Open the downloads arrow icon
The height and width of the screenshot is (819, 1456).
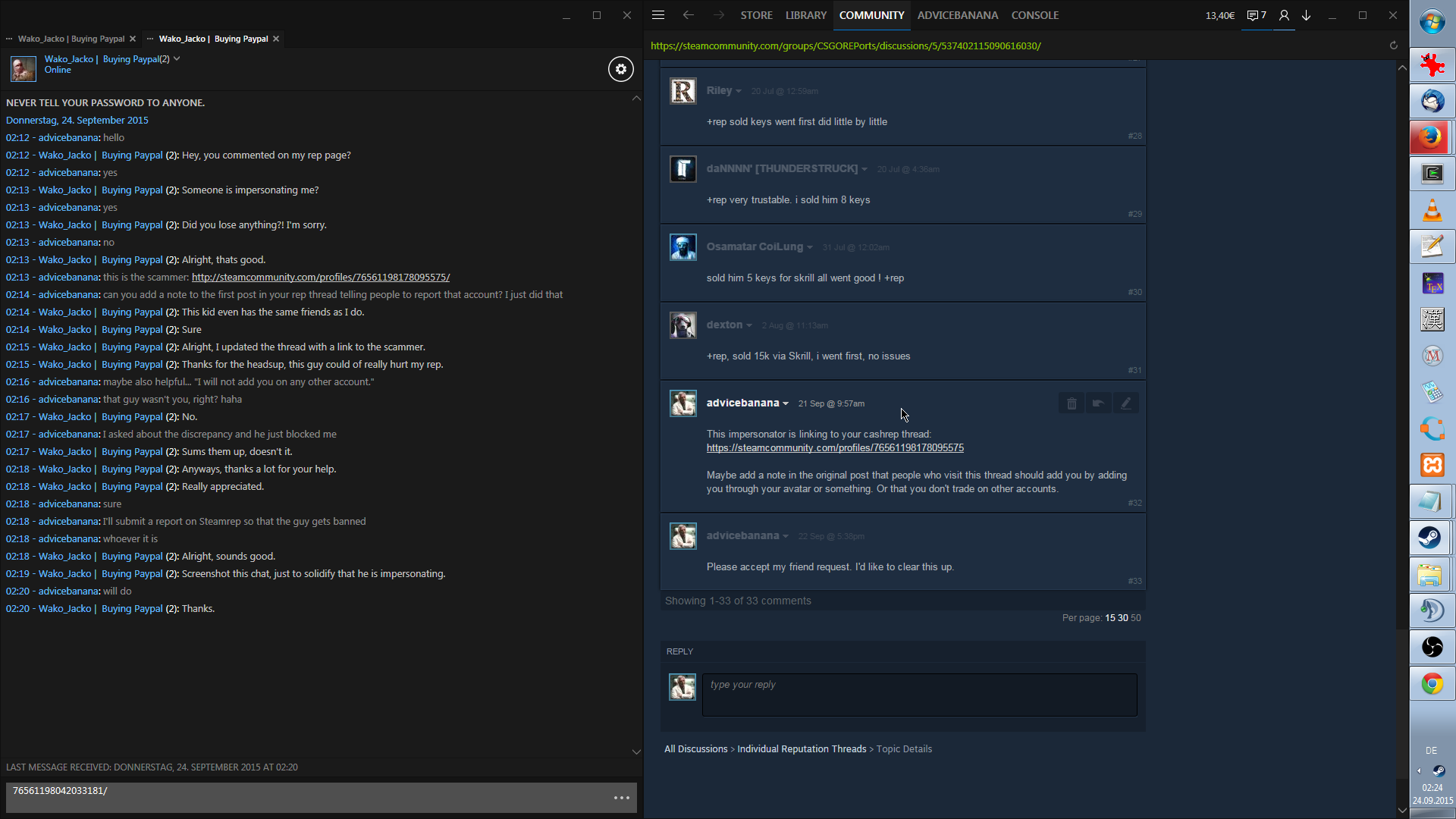point(1307,15)
